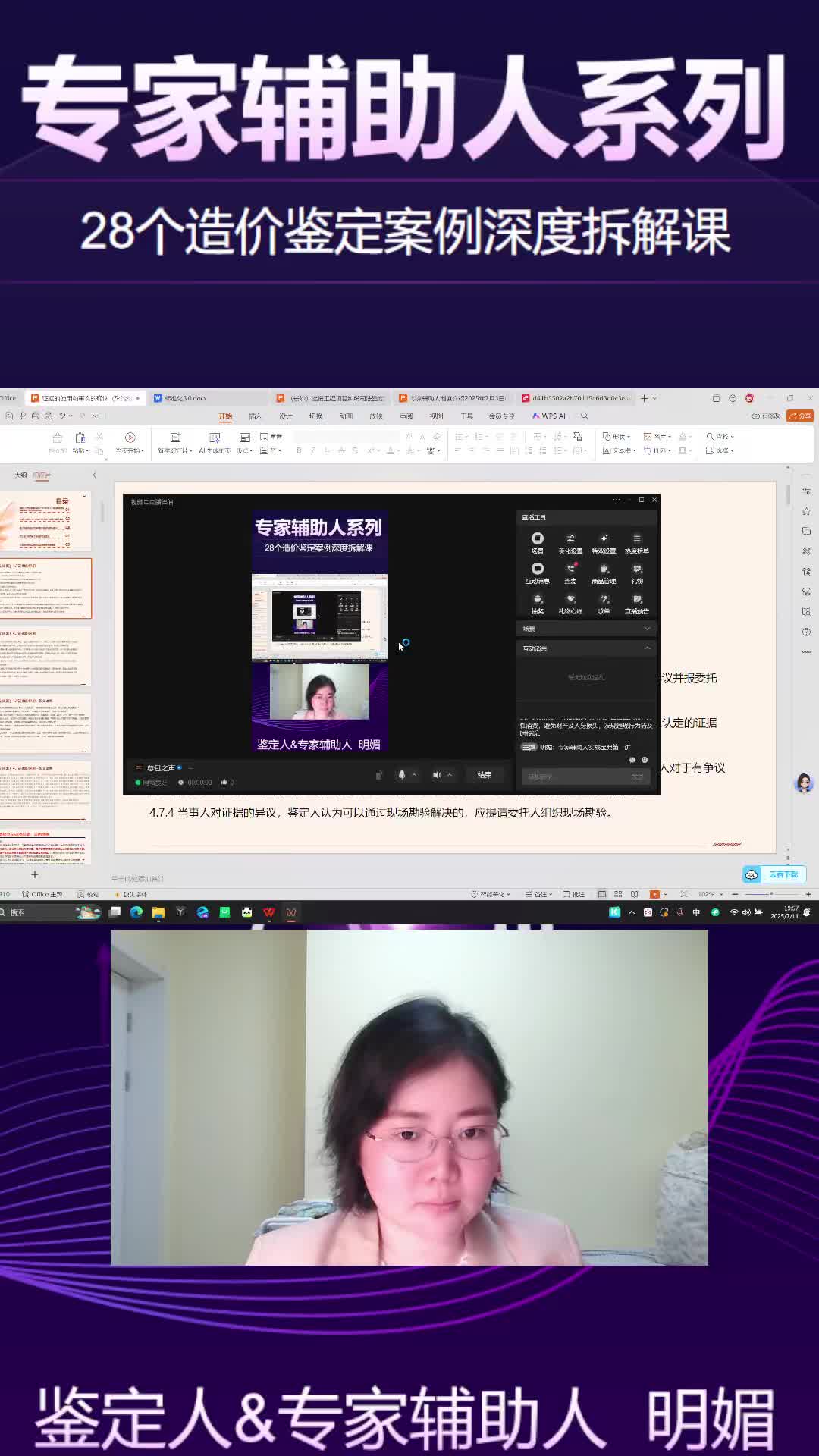This screenshot has width=819, height=1456.
Task: Click the 分享 share button
Action: click(800, 416)
